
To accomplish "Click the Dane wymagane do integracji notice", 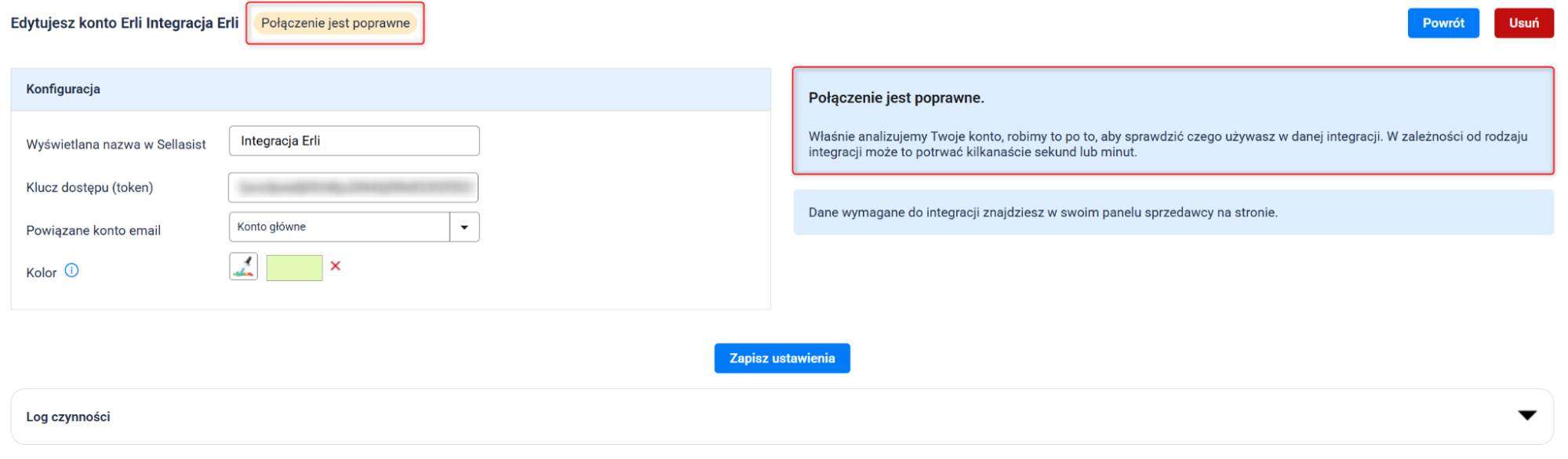I will [1173, 213].
